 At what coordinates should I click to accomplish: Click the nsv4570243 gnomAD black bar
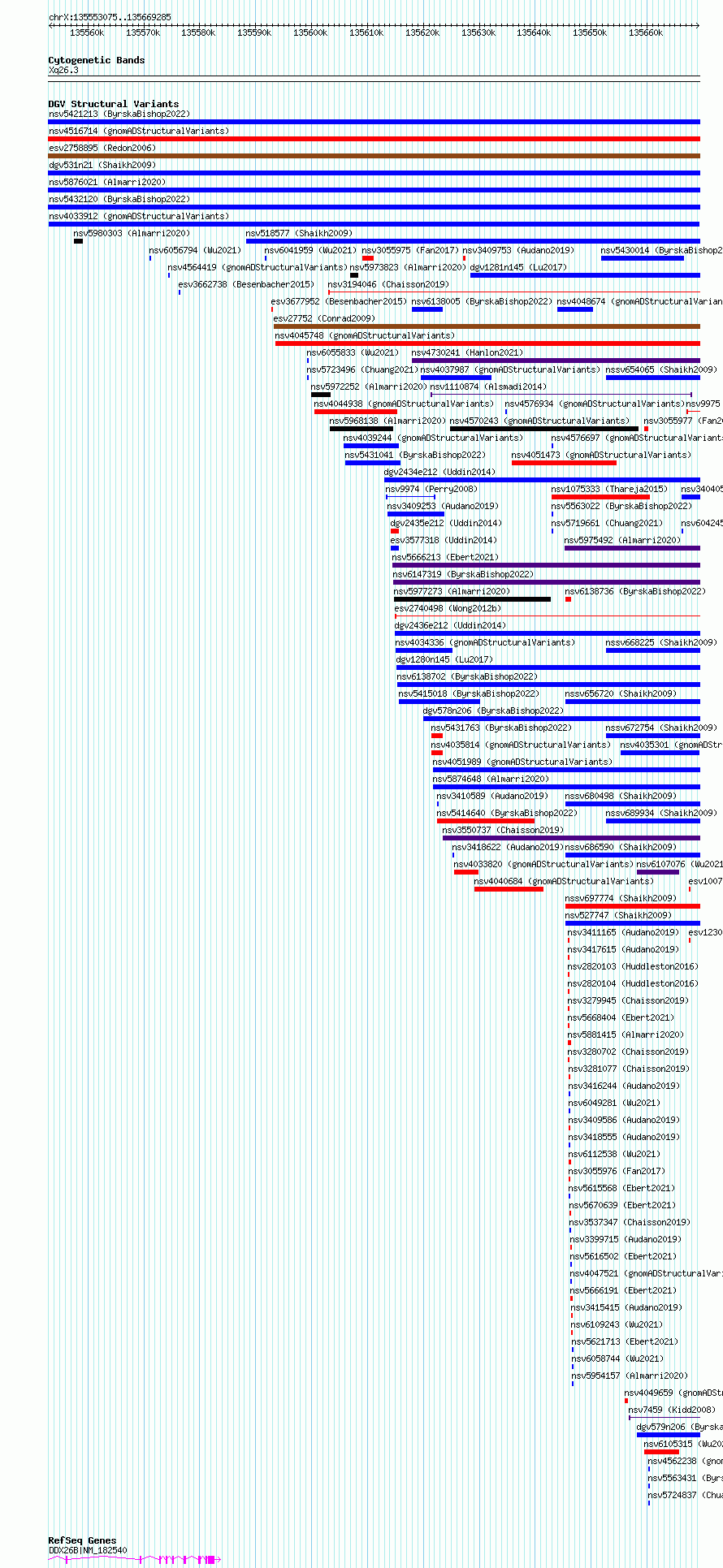(x=543, y=429)
